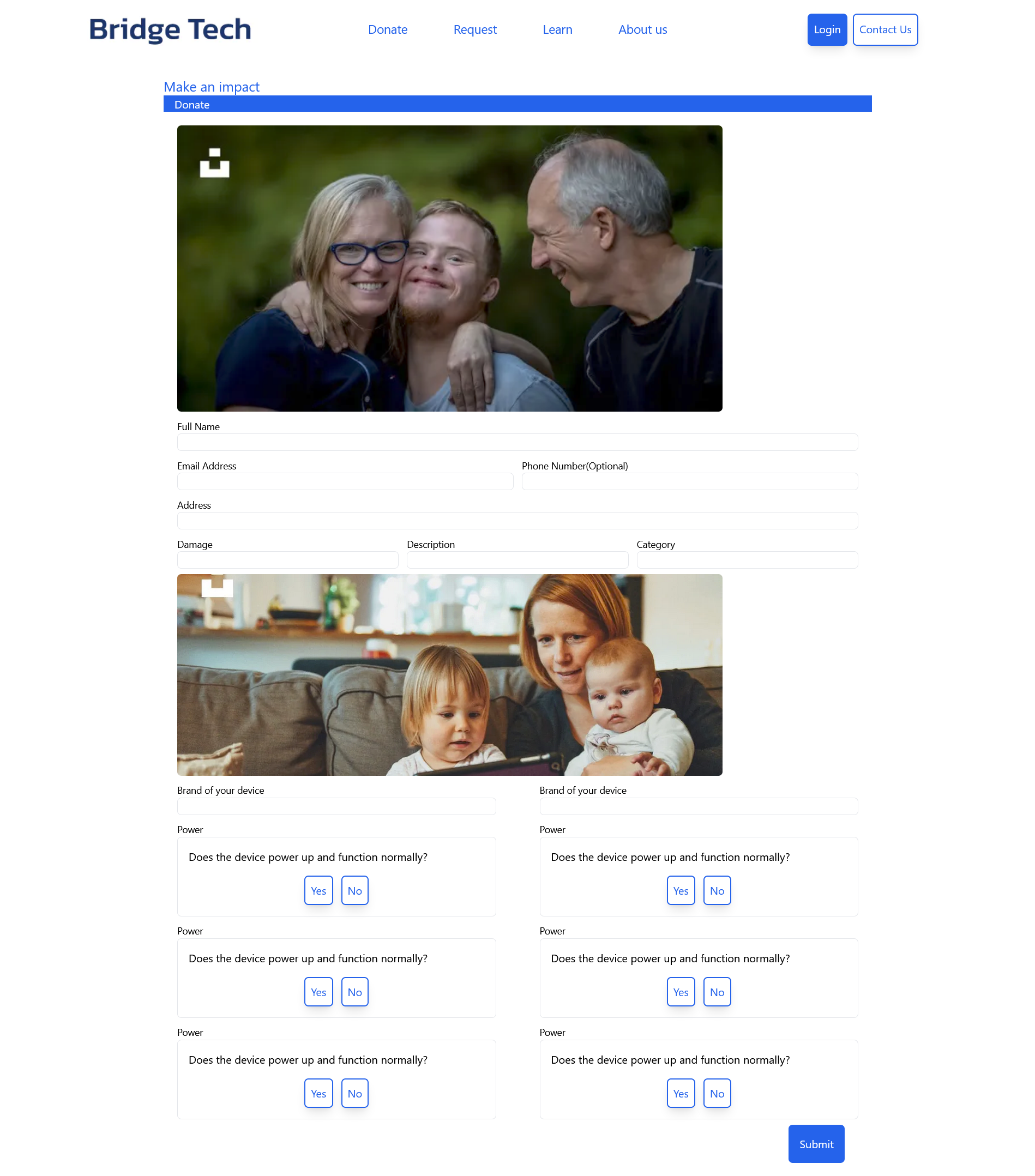1035x1176 pixels.
Task: Choose Yes in third left Power question
Action: tap(318, 1093)
